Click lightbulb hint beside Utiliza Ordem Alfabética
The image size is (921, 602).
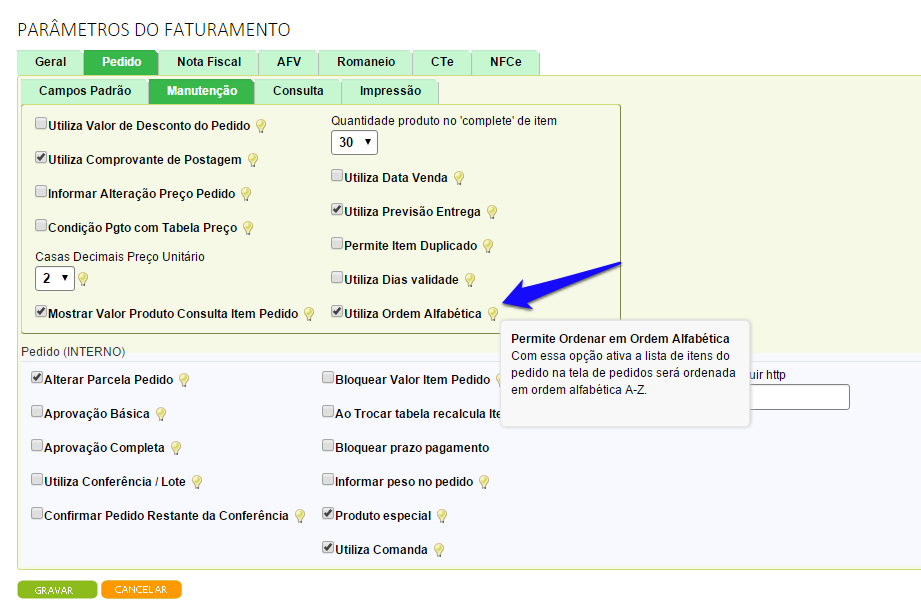click(x=492, y=313)
